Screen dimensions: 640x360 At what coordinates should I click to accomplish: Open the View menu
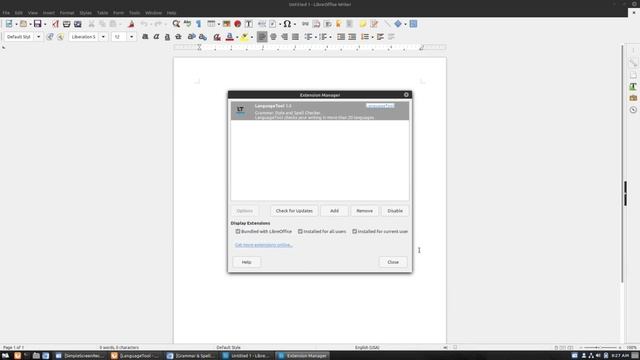click(33, 13)
